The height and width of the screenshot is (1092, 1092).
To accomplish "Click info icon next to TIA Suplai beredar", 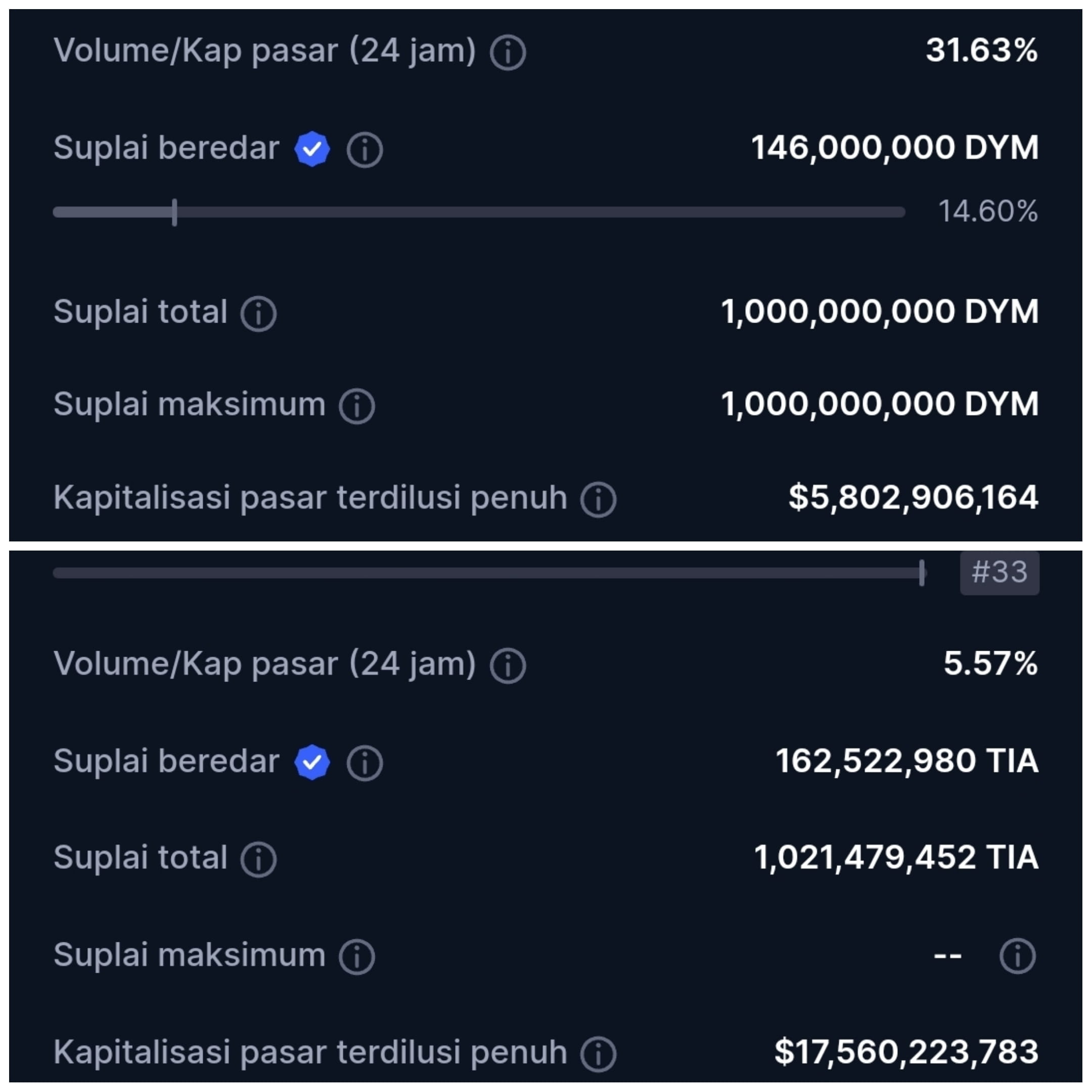I will [365, 762].
